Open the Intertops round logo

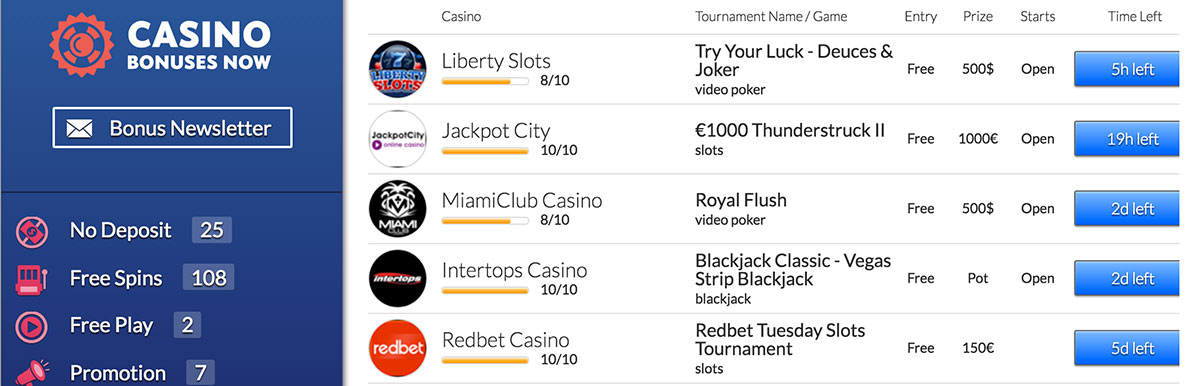click(x=398, y=279)
